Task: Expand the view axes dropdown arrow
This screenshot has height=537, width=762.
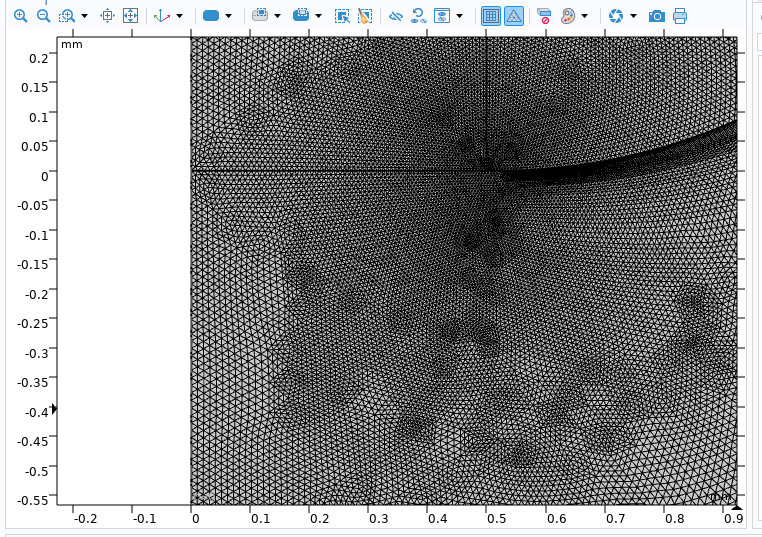Action: click(179, 16)
